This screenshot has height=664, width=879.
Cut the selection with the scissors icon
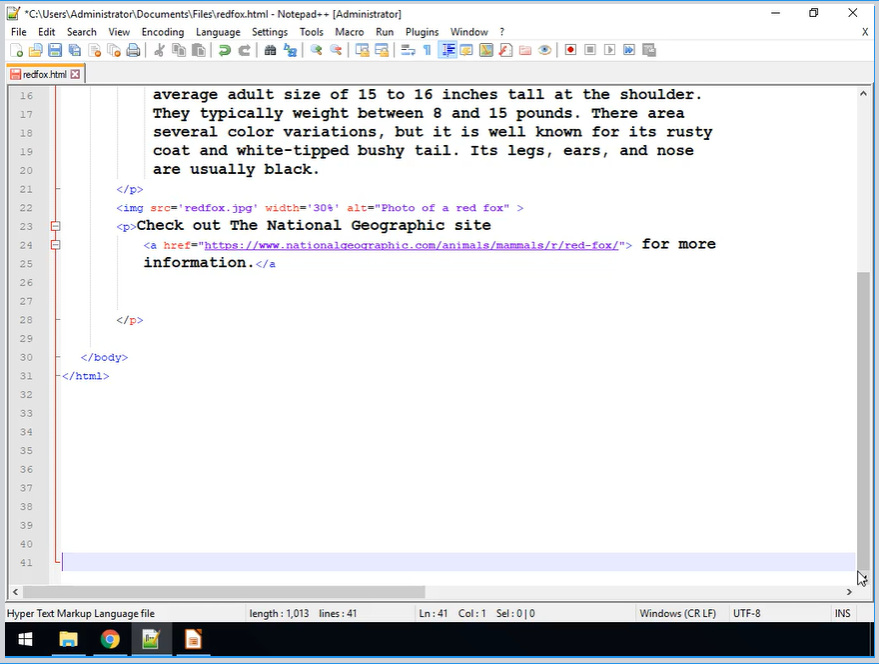[159, 50]
